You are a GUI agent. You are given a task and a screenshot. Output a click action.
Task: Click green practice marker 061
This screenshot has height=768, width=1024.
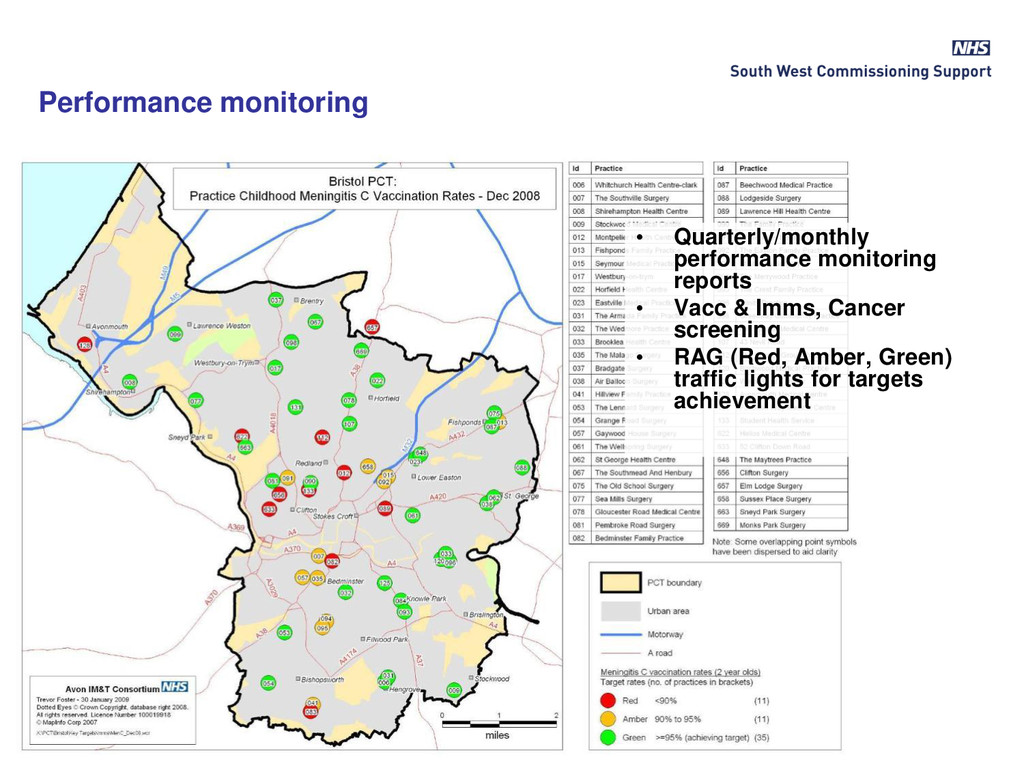point(412,515)
